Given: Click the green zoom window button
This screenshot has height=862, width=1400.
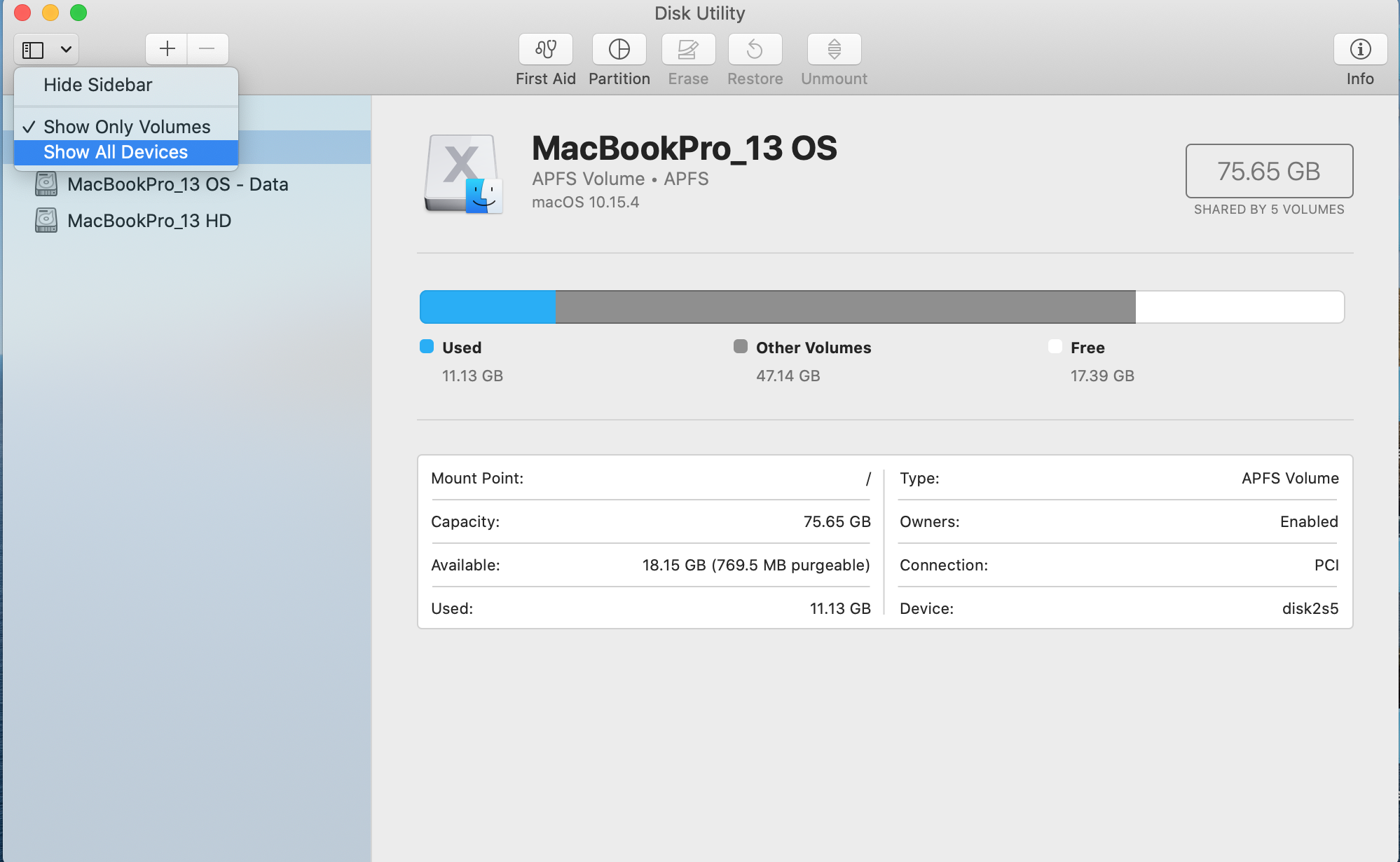Looking at the screenshot, I should tap(78, 13).
